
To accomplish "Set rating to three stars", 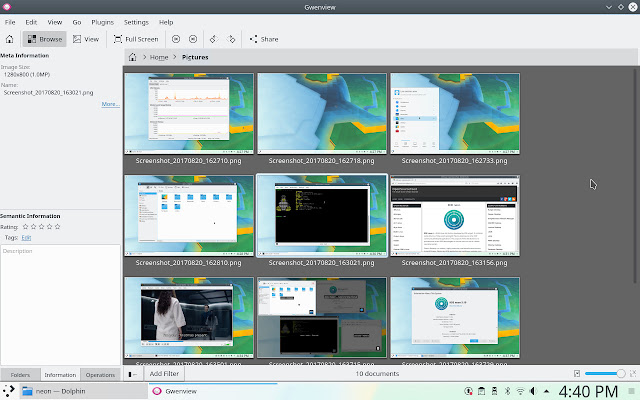I will coord(41,227).
